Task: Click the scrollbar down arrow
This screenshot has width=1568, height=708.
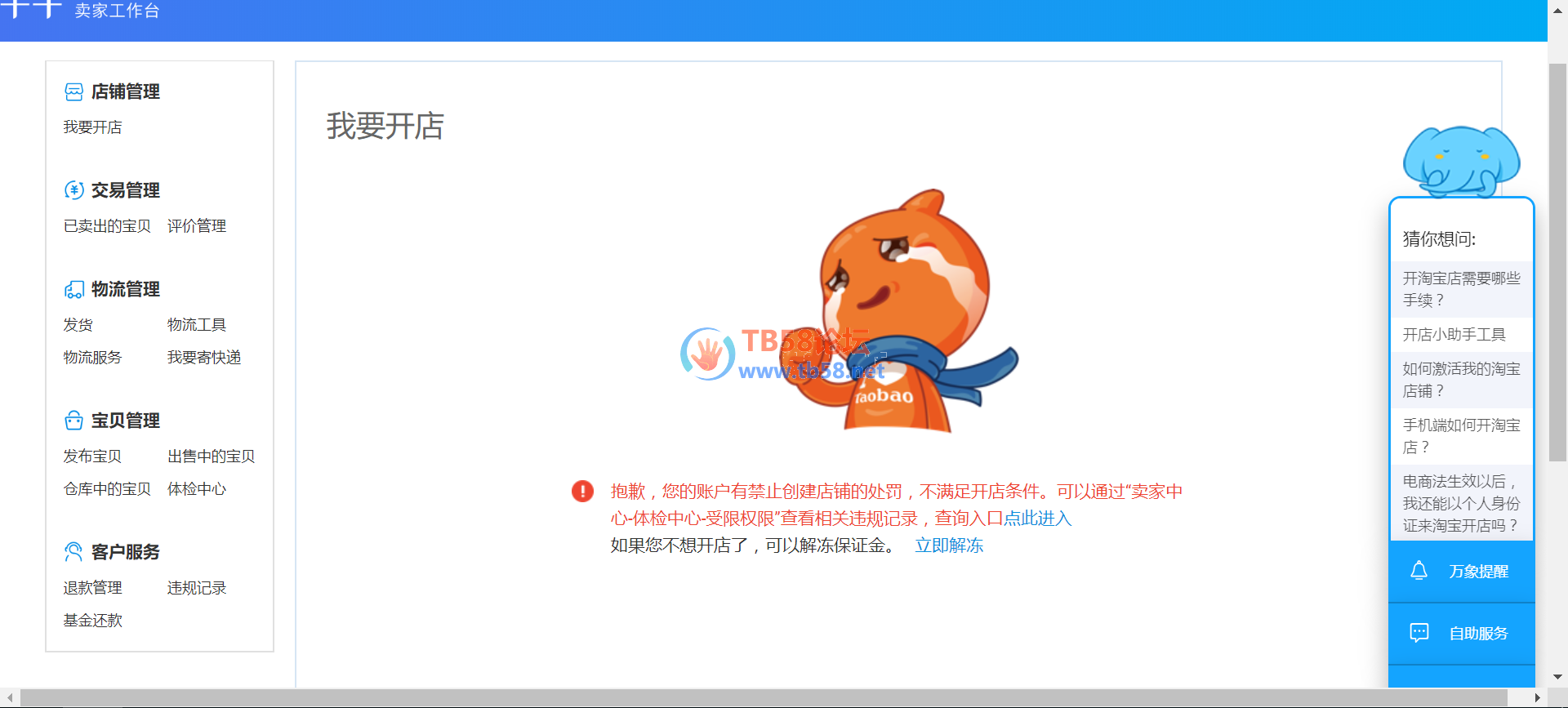Action: click(1557, 677)
